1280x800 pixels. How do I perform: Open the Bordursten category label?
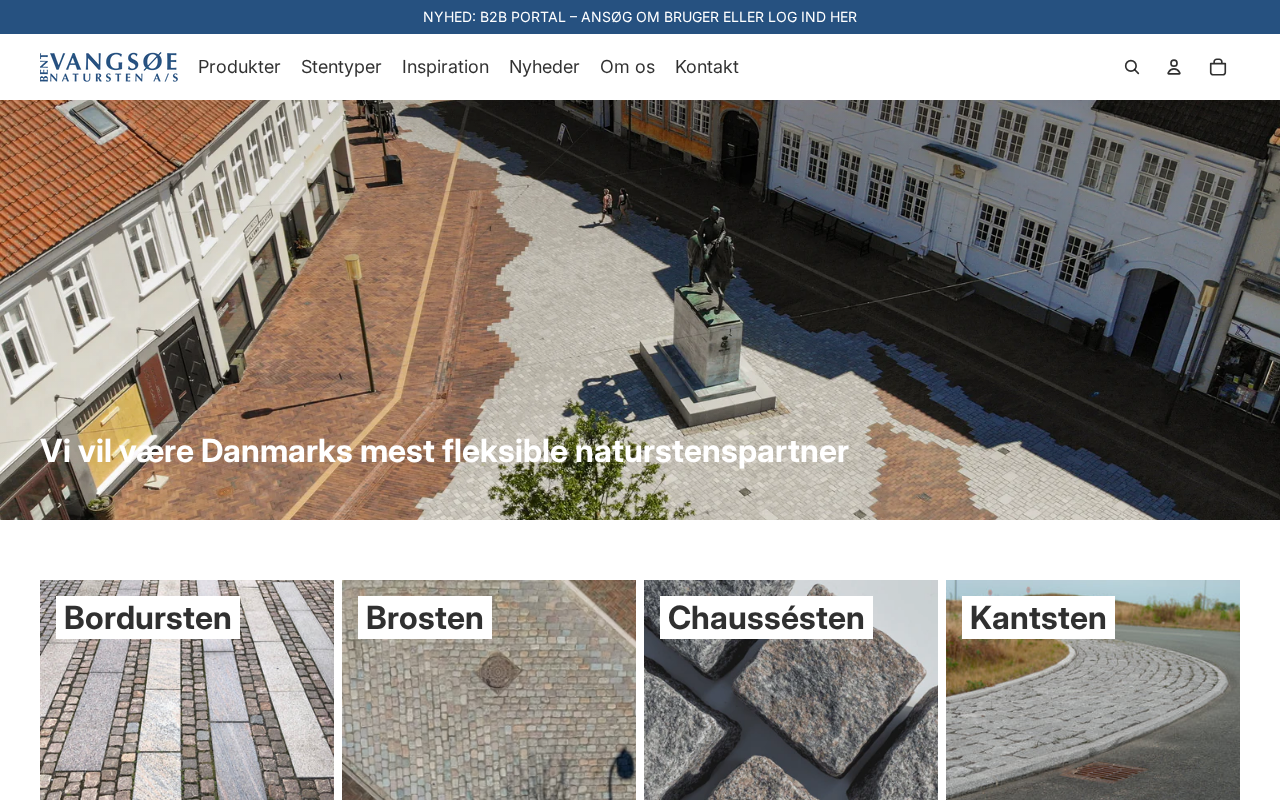148,618
